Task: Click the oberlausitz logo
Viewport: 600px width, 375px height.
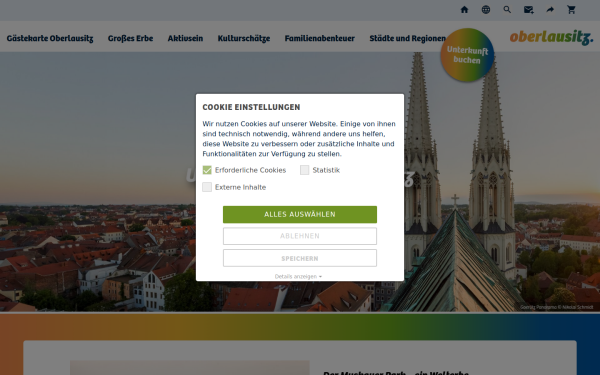Action: (551, 37)
